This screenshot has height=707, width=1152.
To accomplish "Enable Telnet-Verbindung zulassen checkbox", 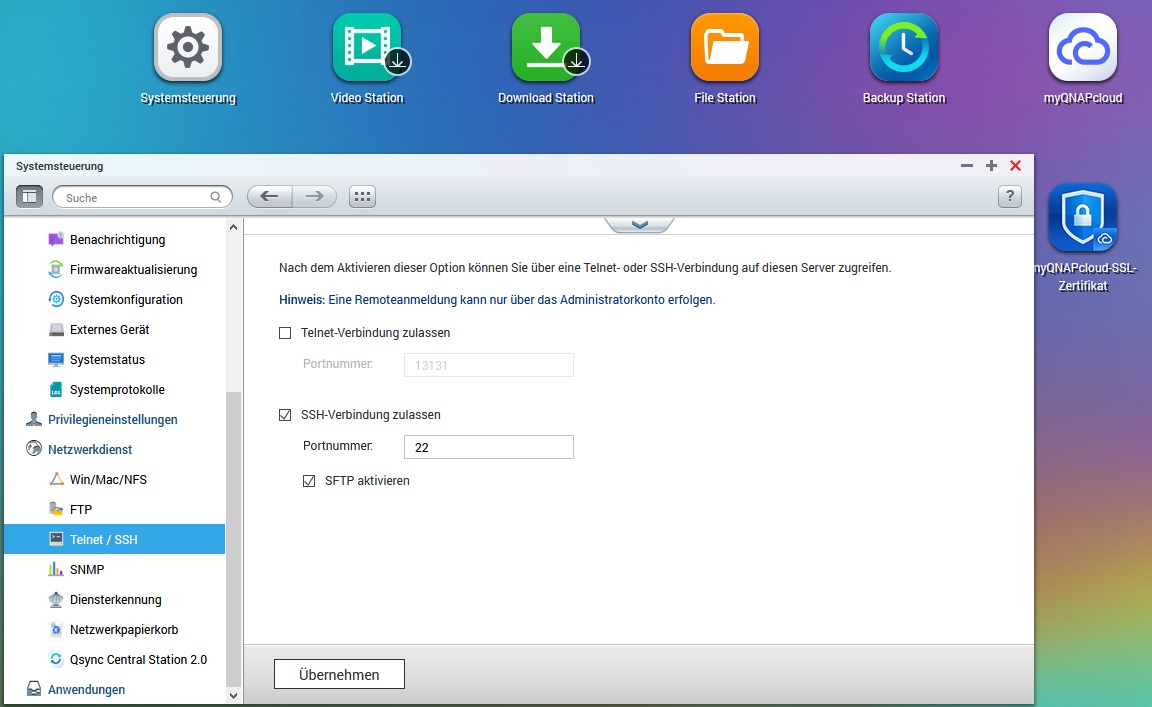I will 285,333.
